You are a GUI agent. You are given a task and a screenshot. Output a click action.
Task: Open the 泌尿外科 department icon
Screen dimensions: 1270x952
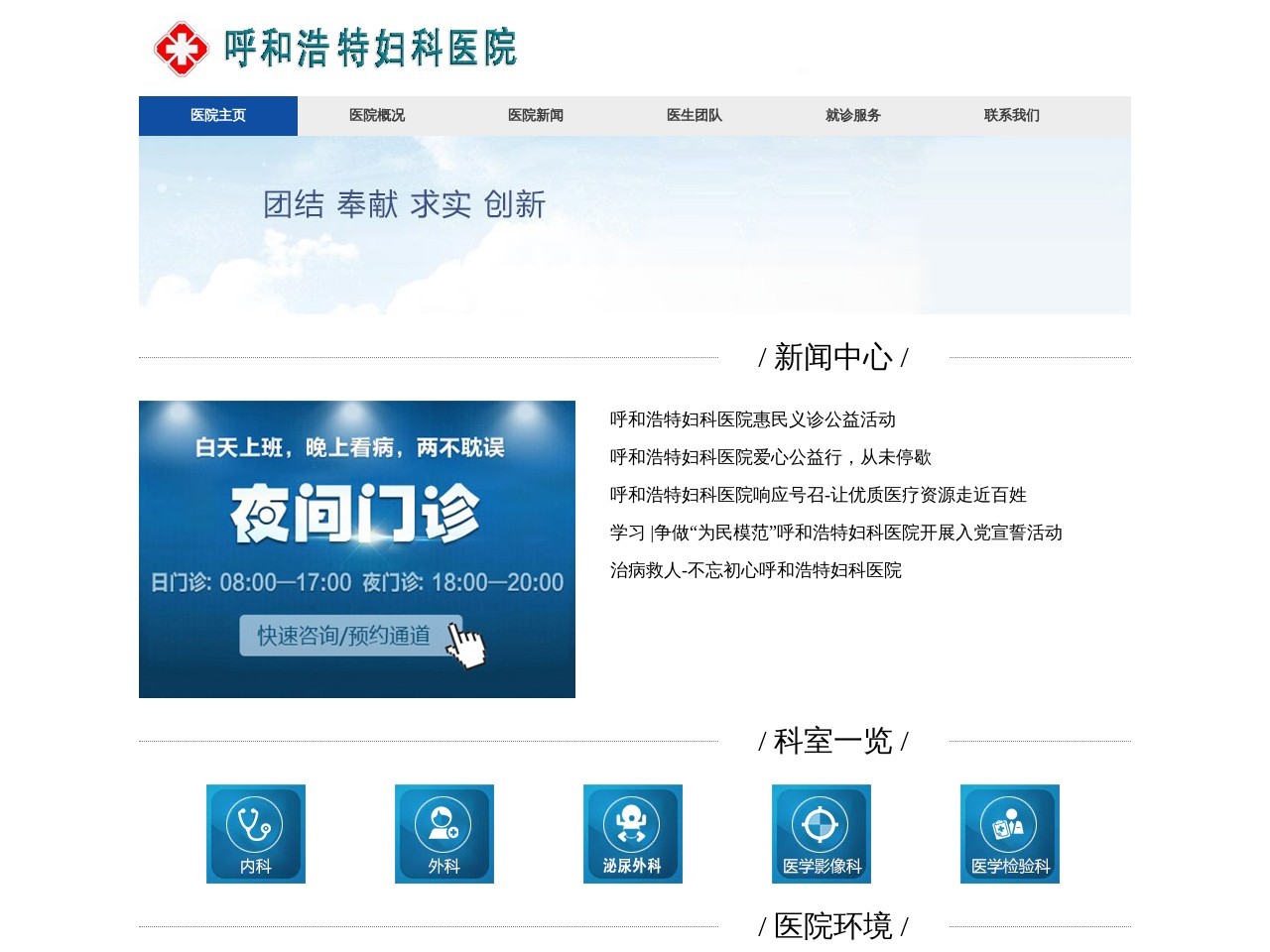click(633, 833)
